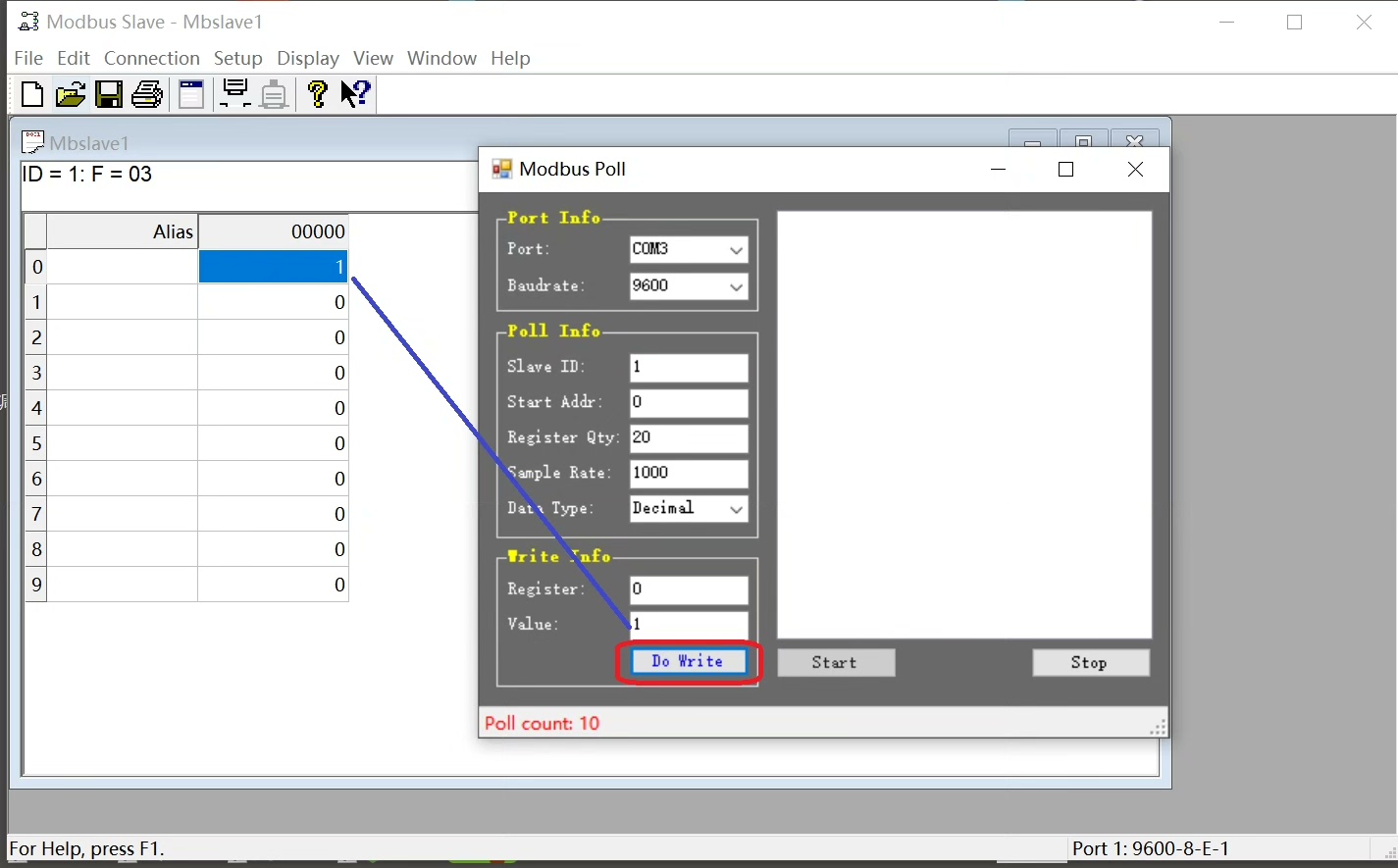Close the Modbus Poll window
Image resolution: width=1398 pixels, height=868 pixels.
point(1135,169)
